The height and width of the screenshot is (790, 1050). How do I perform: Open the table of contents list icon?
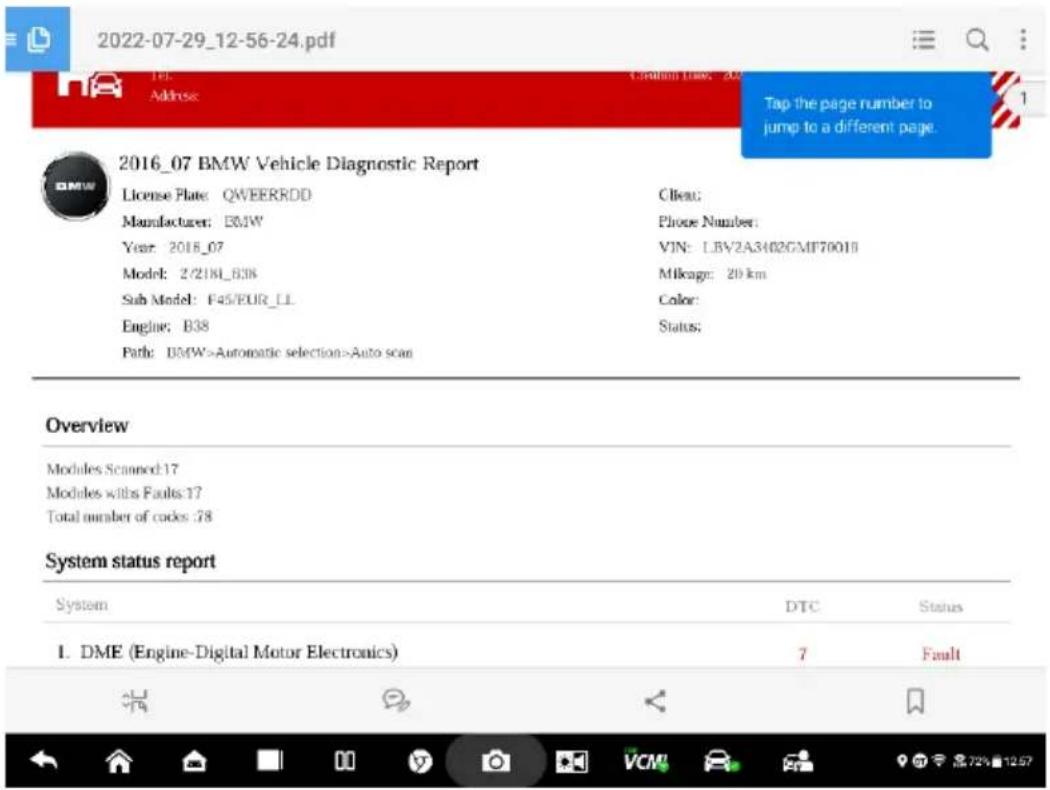(923, 40)
